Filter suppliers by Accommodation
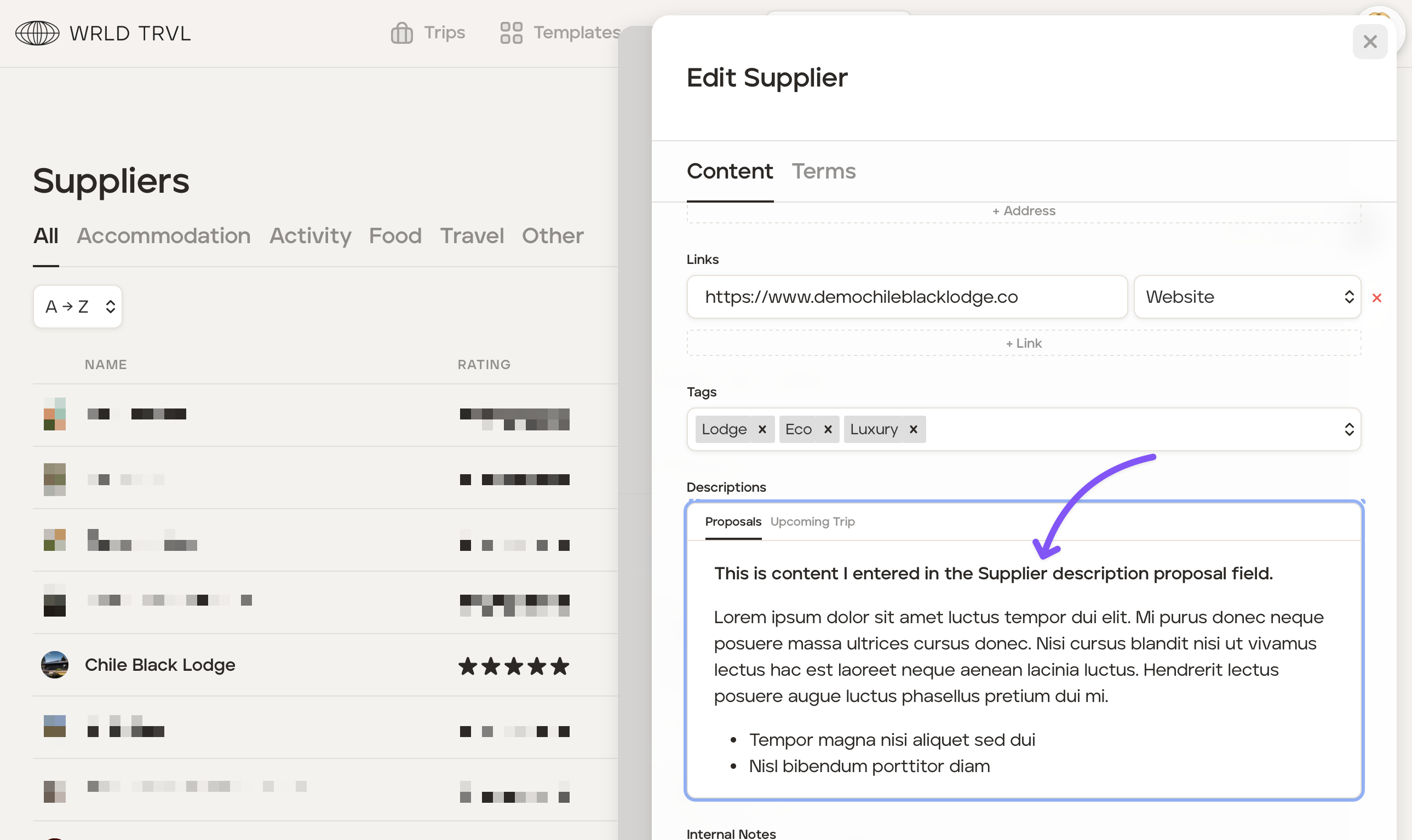 point(164,235)
